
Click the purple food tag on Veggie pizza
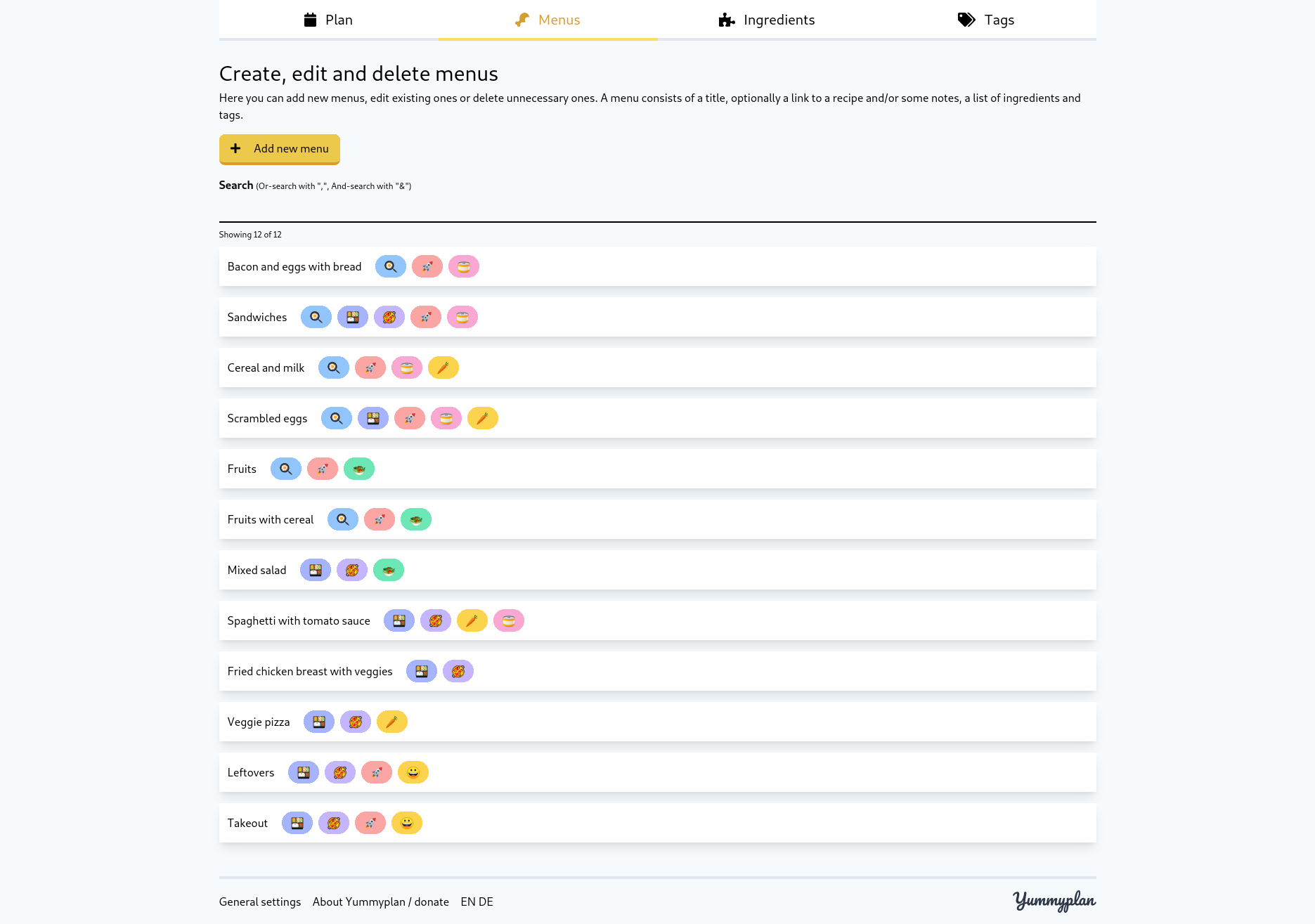[x=356, y=722]
